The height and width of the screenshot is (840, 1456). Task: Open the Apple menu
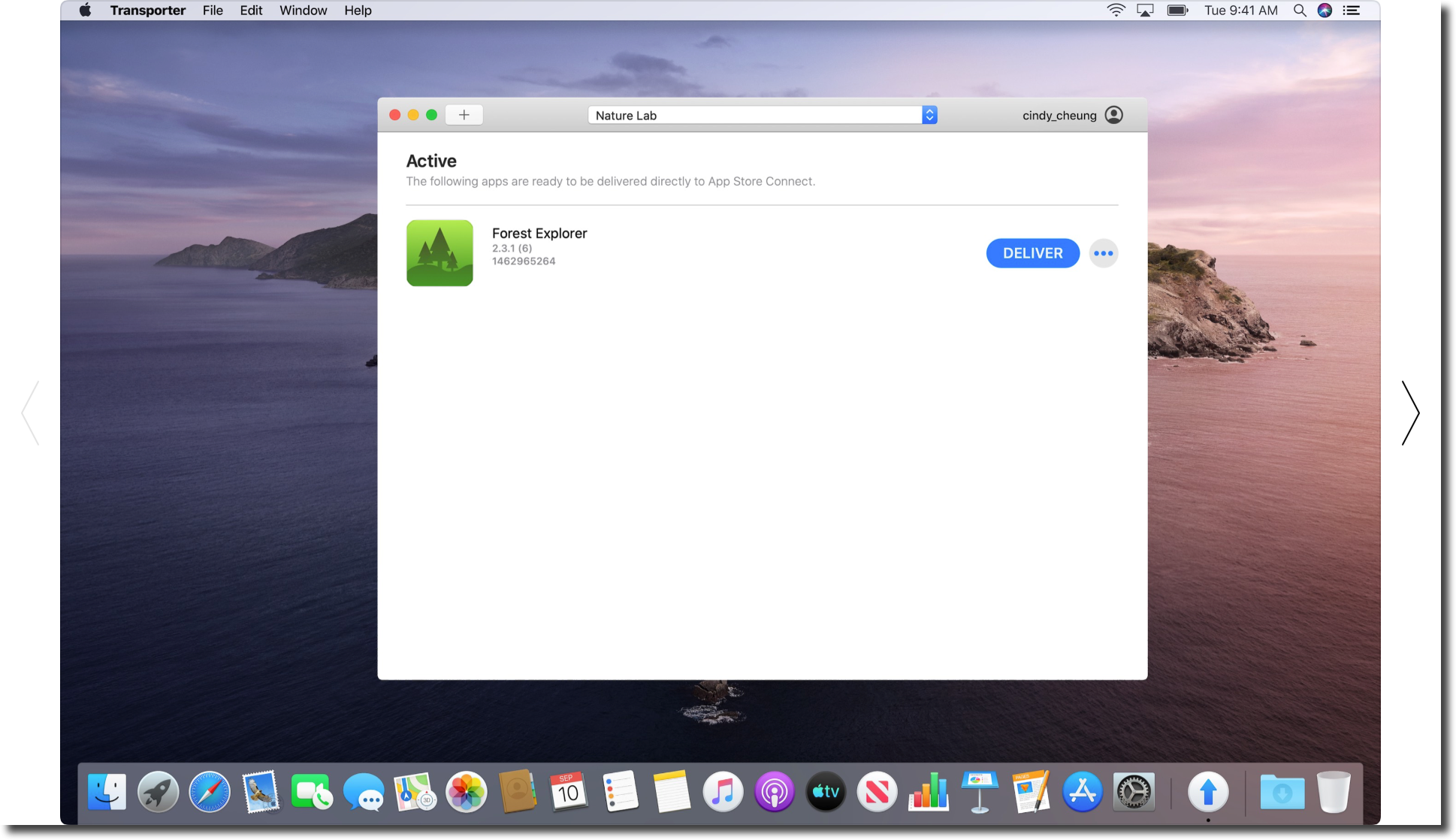pyautogui.click(x=86, y=11)
